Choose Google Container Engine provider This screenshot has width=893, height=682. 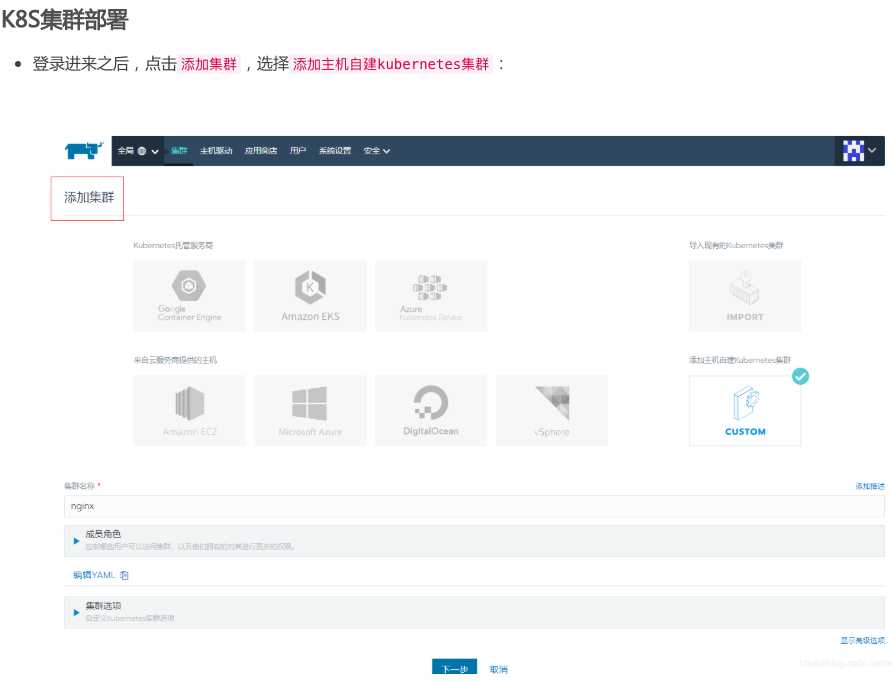click(189, 296)
